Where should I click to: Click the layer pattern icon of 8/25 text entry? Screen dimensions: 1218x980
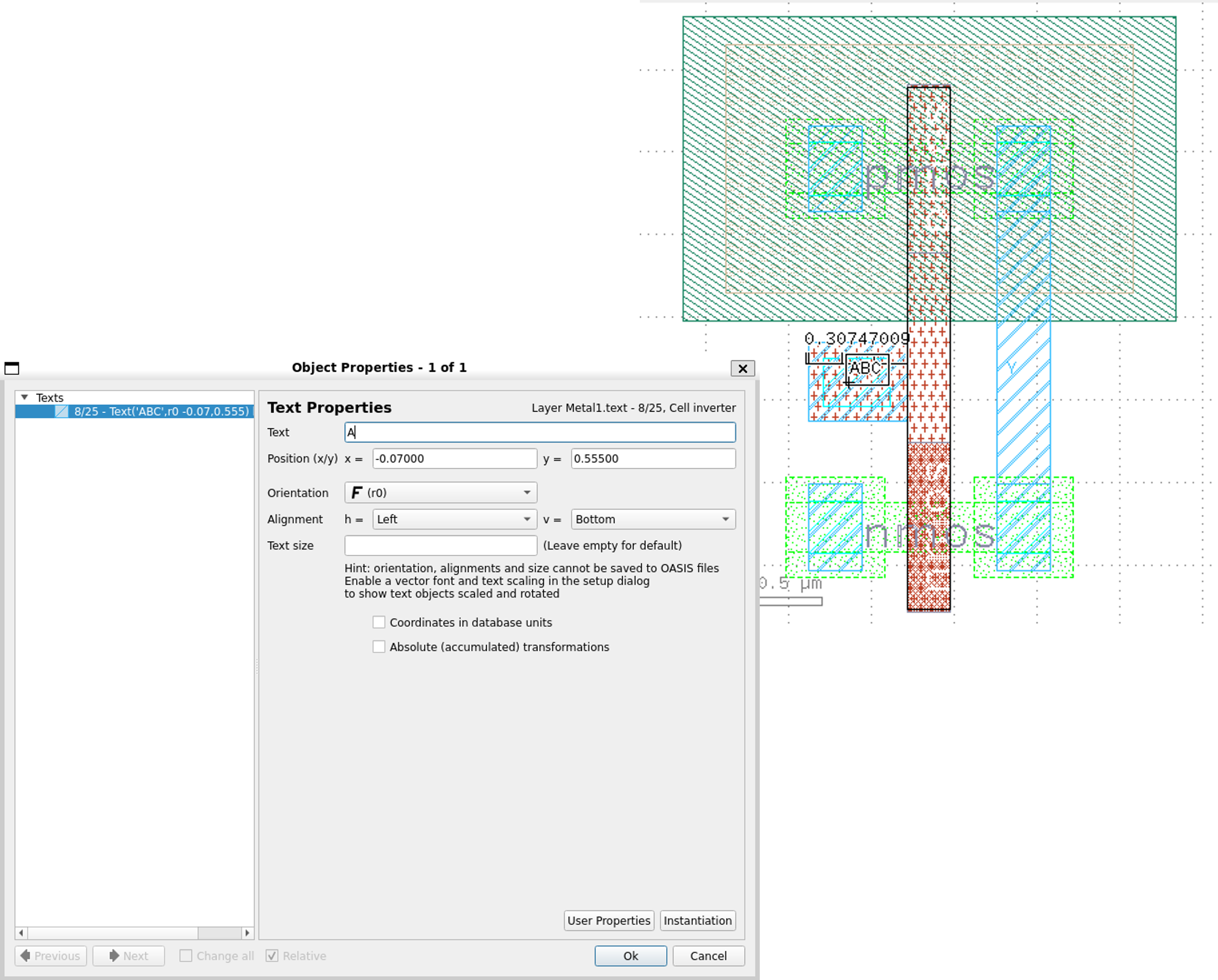coord(62,411)
